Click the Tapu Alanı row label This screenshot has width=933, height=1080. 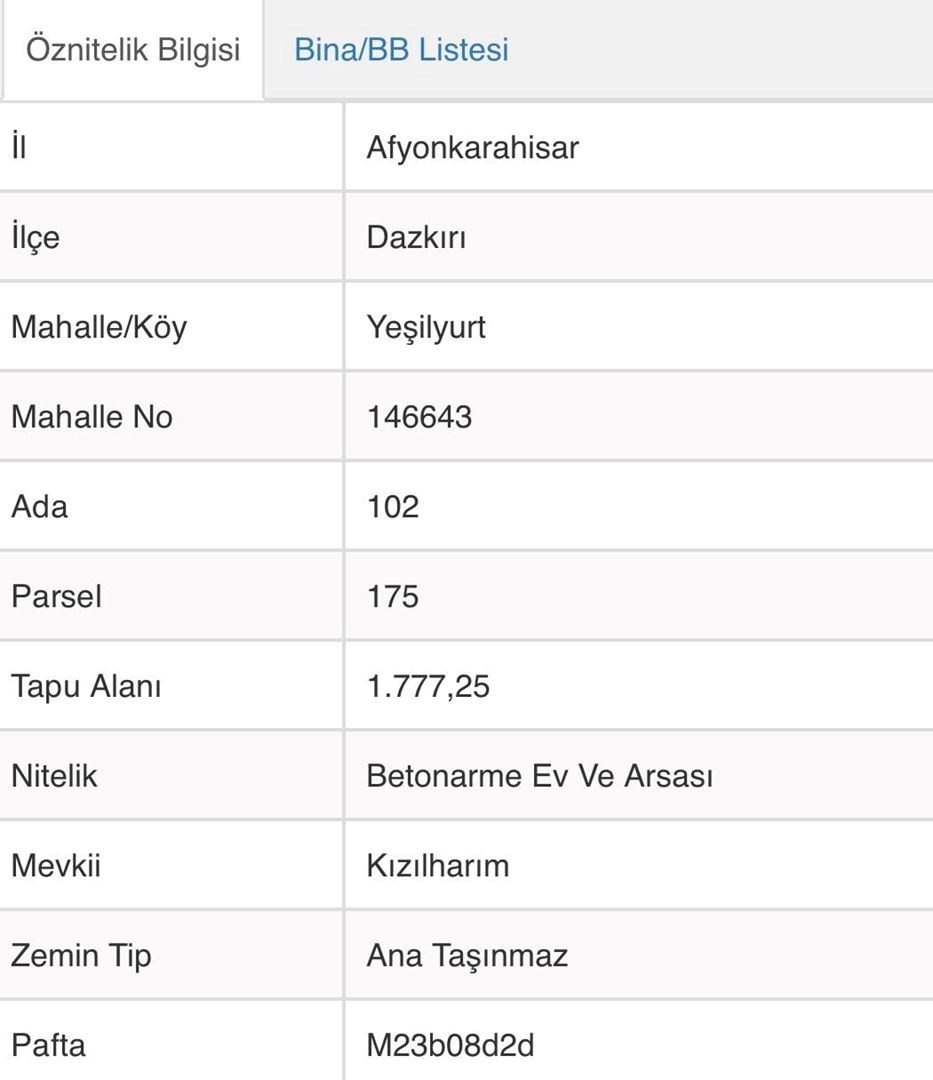click(x=86, y=686)
